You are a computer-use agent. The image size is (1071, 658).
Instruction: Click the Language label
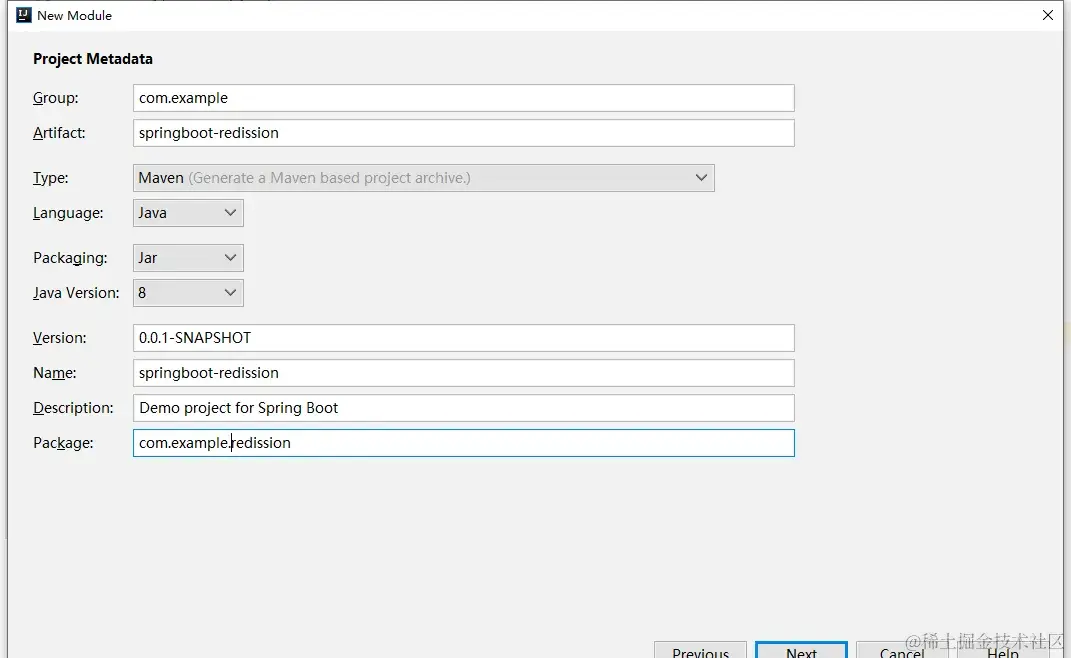(x=68, y=213)
